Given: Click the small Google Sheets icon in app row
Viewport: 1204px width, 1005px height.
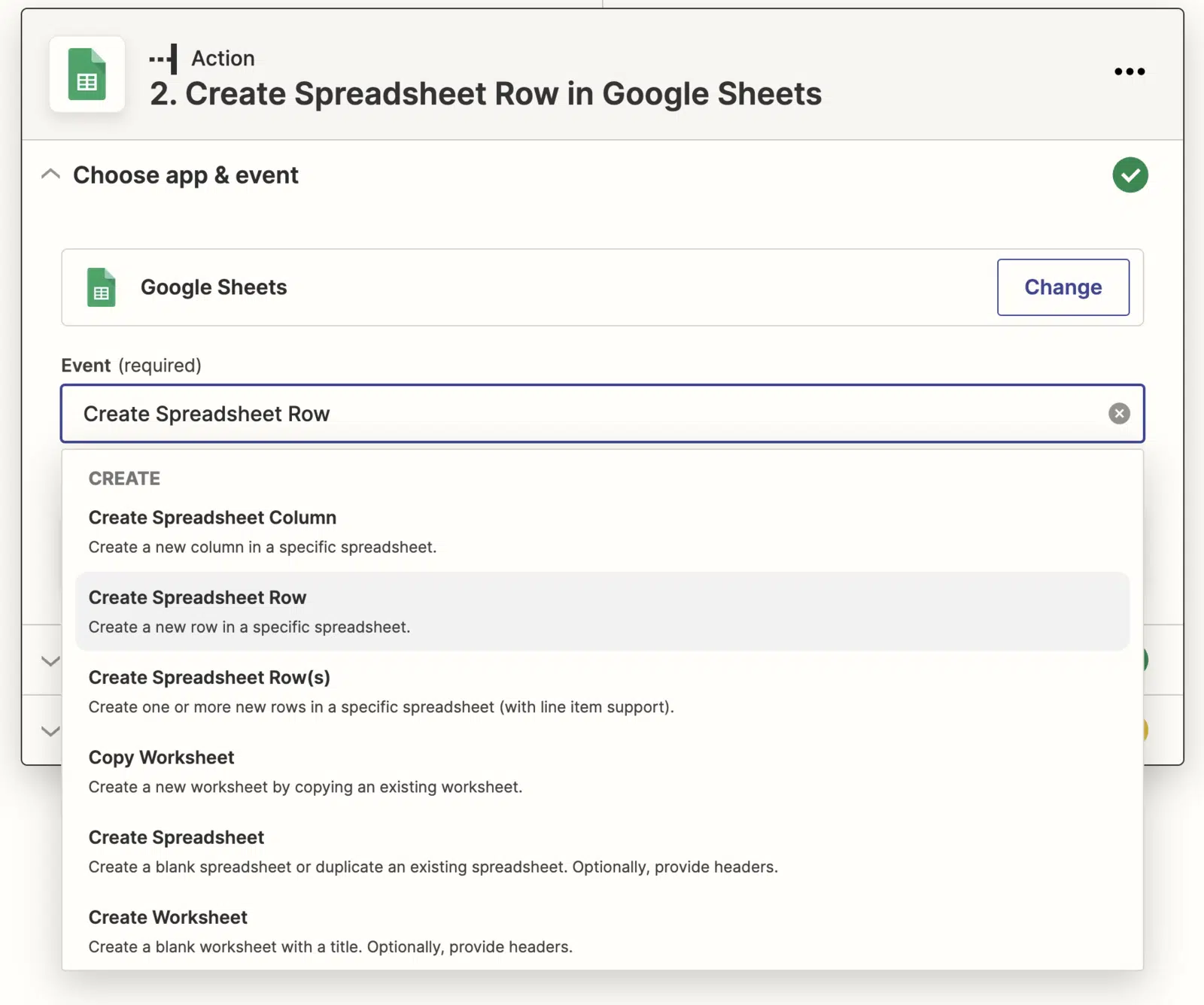Looking at the screenshot, I should click(x=102, y=287).
